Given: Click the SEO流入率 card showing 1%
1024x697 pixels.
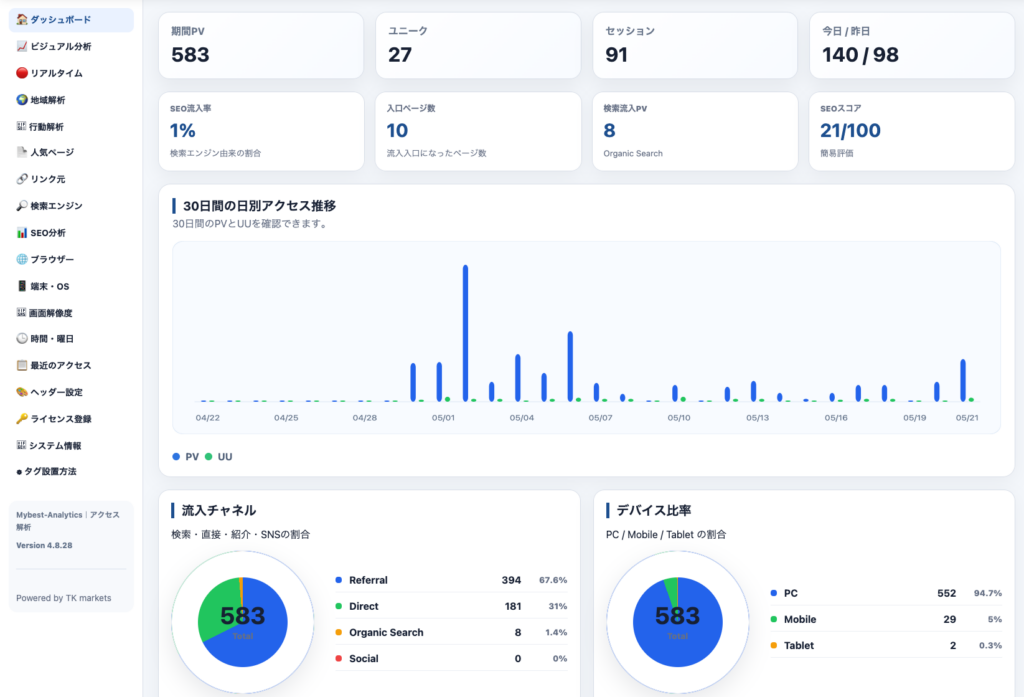Looking at the screenshot, I should (261, 131).
